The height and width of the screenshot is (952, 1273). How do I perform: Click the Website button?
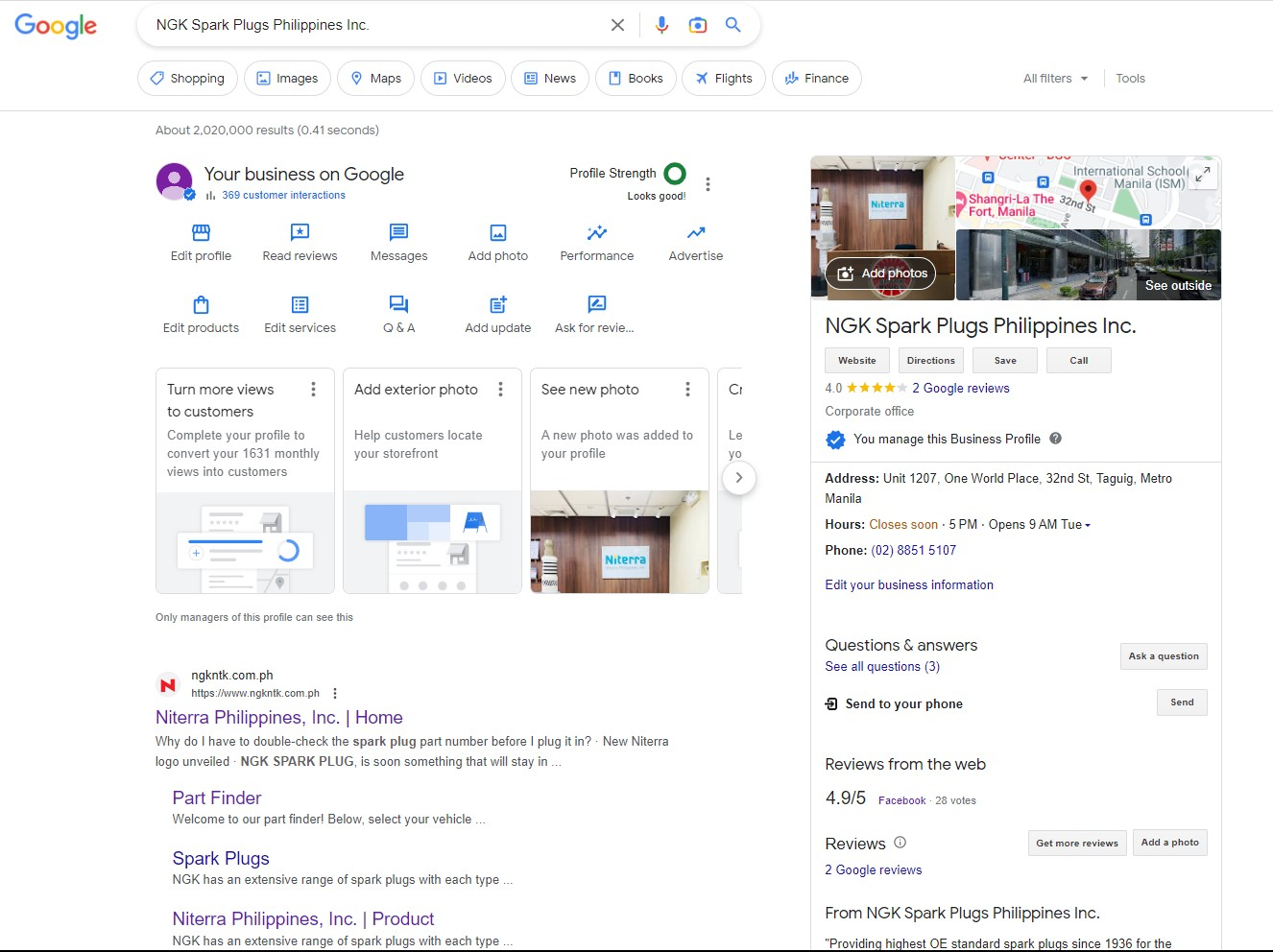tap(857, 361)
